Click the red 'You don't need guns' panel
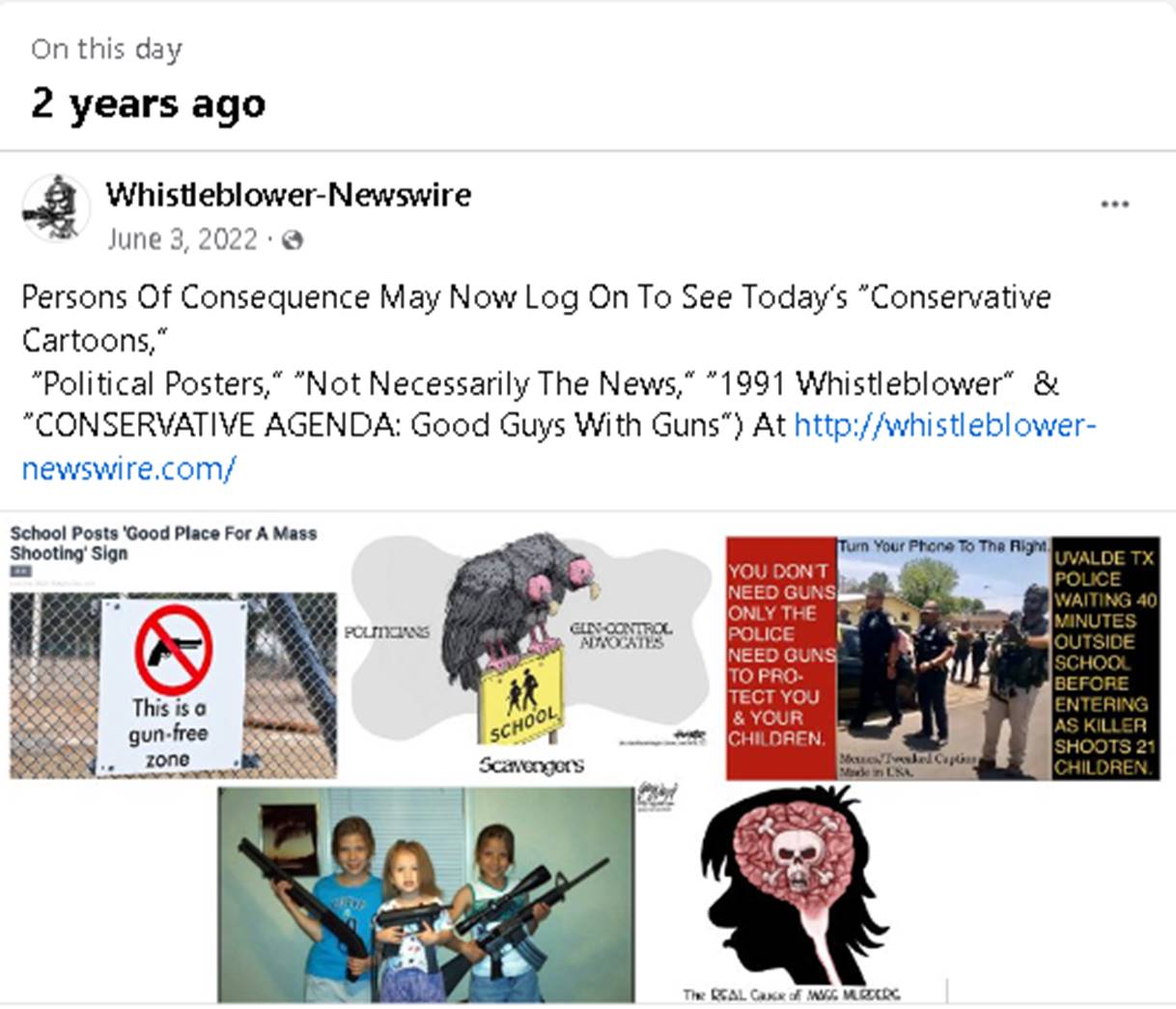The width and height of the screenshot is (1176, 1009). click(x=781, y=659)
